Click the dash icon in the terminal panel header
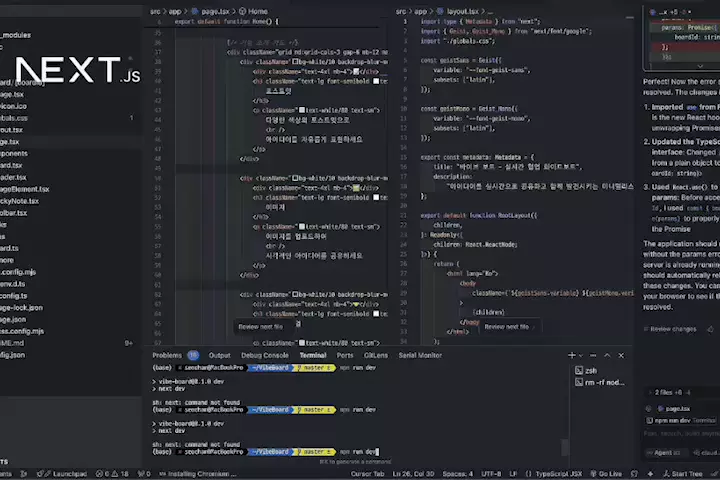Image resolution: width=720 pixels, height=480 pixels. 593,355
